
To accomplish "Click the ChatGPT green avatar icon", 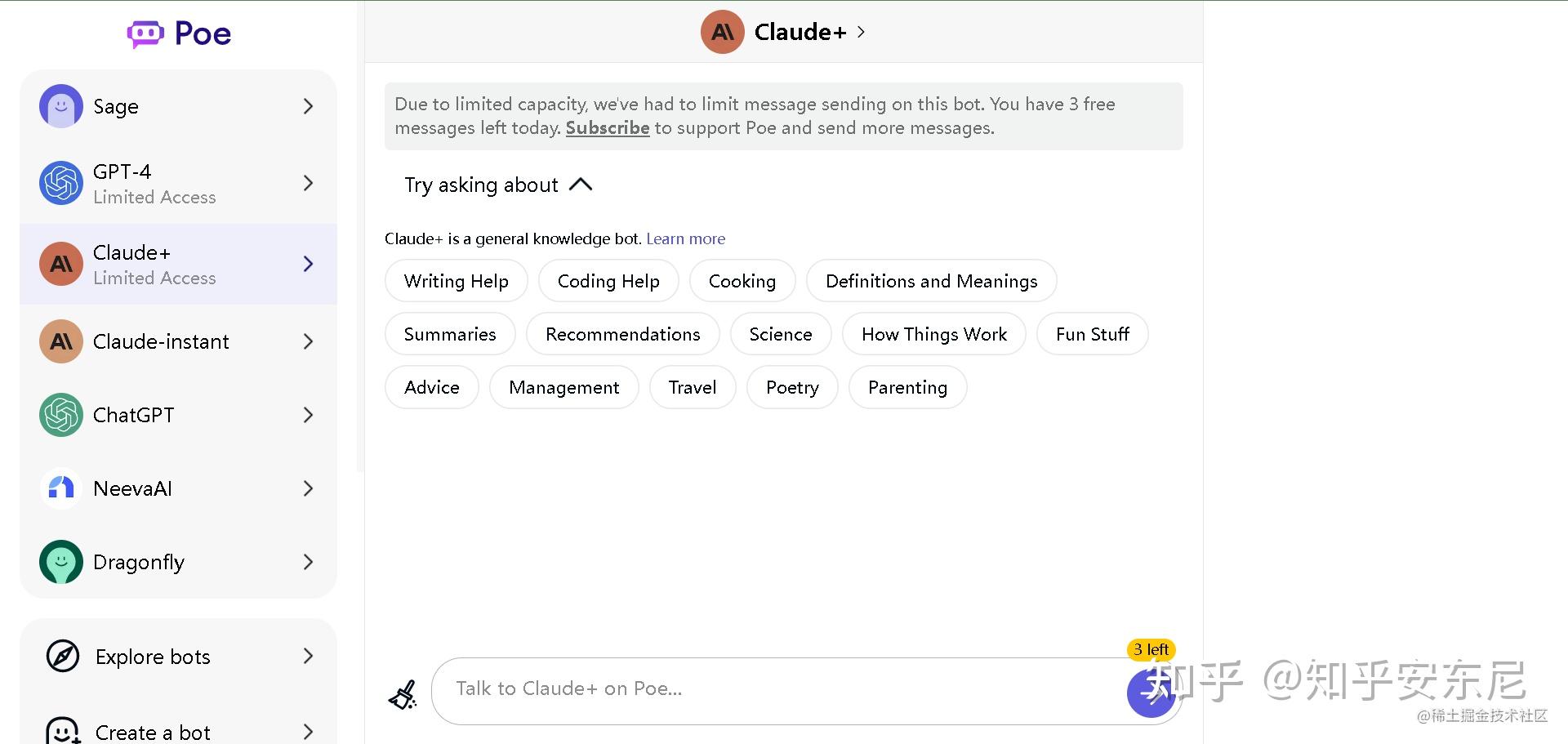I will pos(61,415).
